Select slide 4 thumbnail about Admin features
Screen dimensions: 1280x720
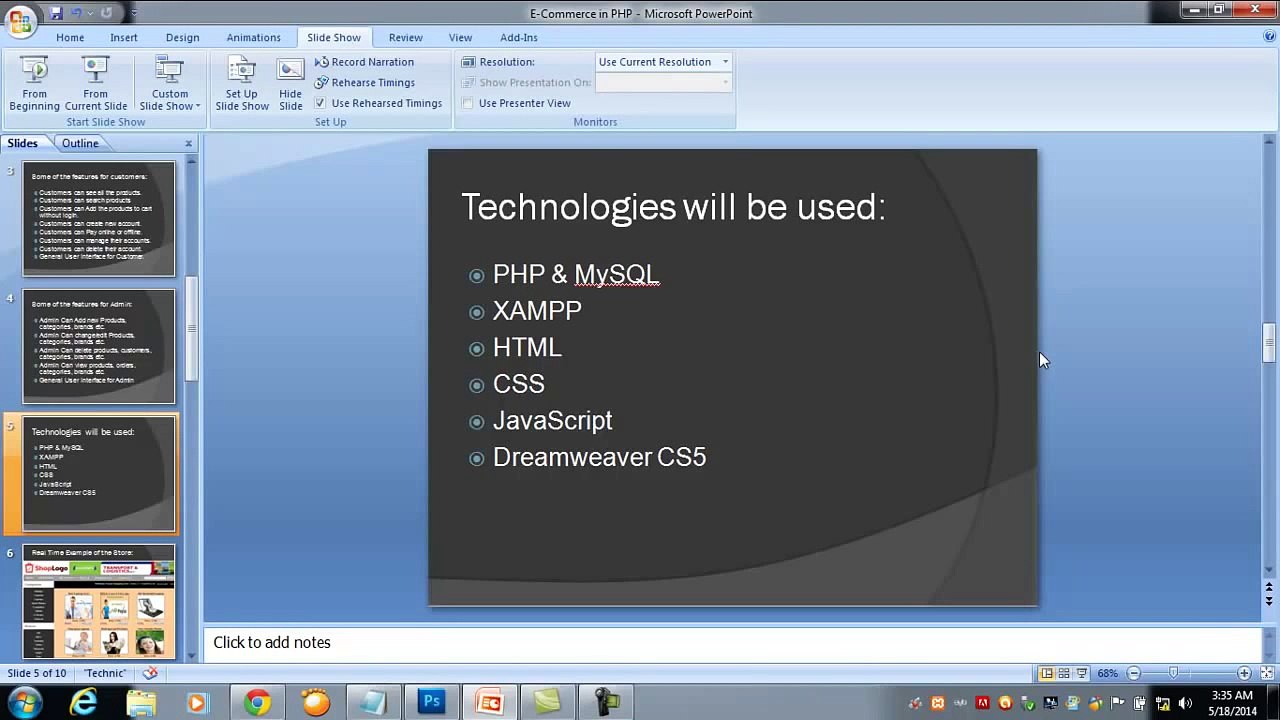[99, 346]
